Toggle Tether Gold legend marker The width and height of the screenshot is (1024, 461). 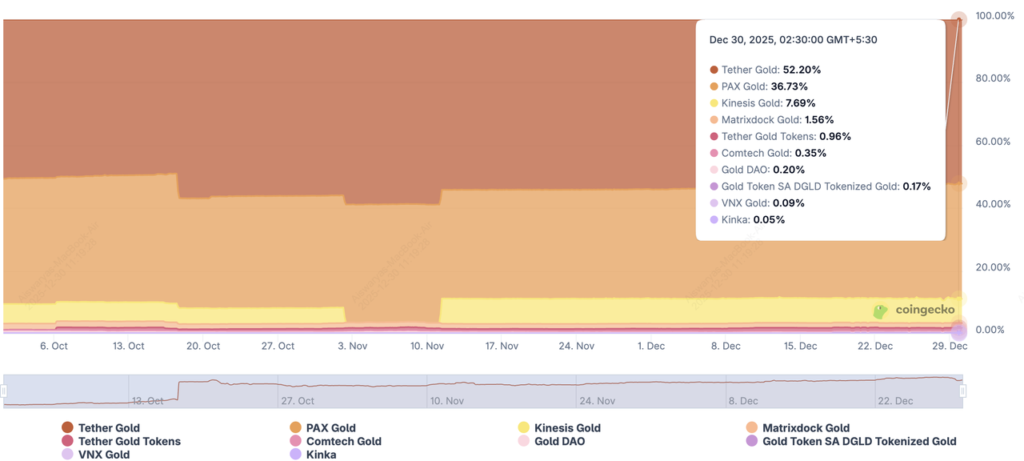[x=67, y=428]
